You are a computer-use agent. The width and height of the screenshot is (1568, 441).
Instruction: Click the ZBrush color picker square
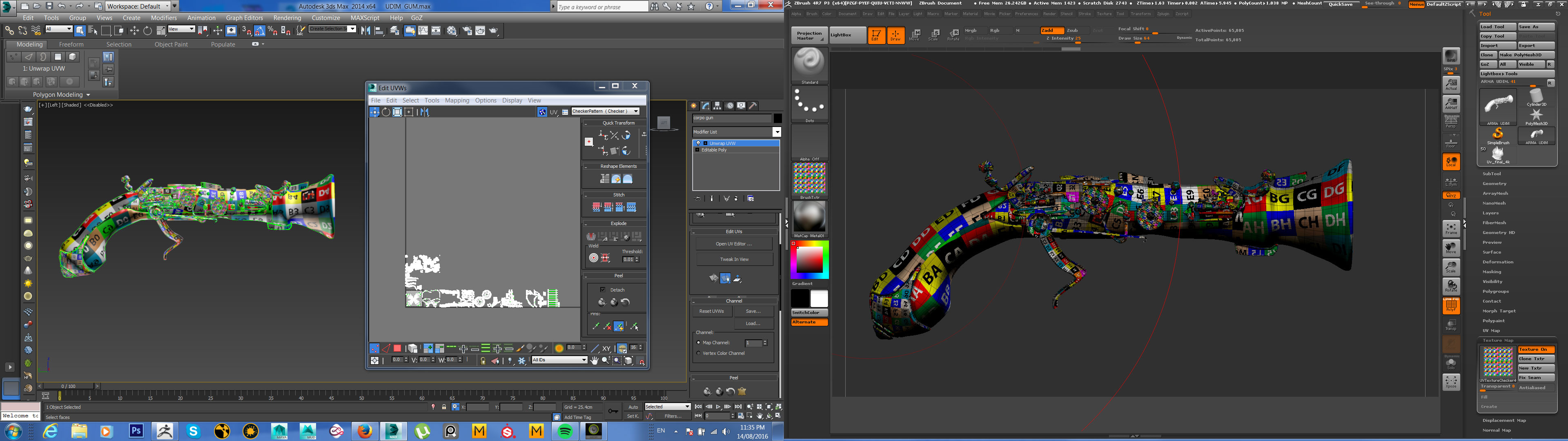pyautogui.click(x=809, y=260)
